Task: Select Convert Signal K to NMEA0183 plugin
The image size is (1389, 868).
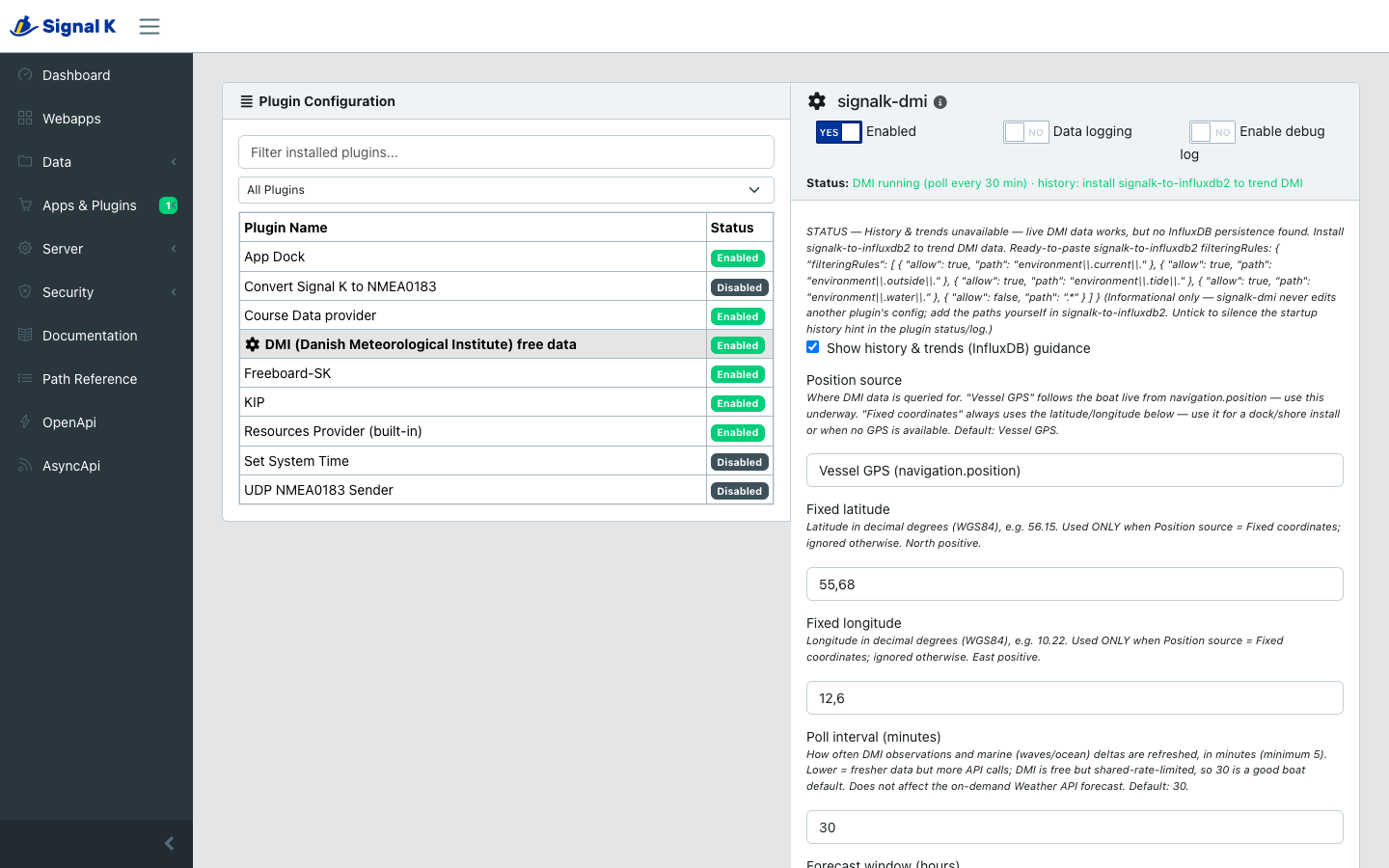Action: [x=506, y=286]
